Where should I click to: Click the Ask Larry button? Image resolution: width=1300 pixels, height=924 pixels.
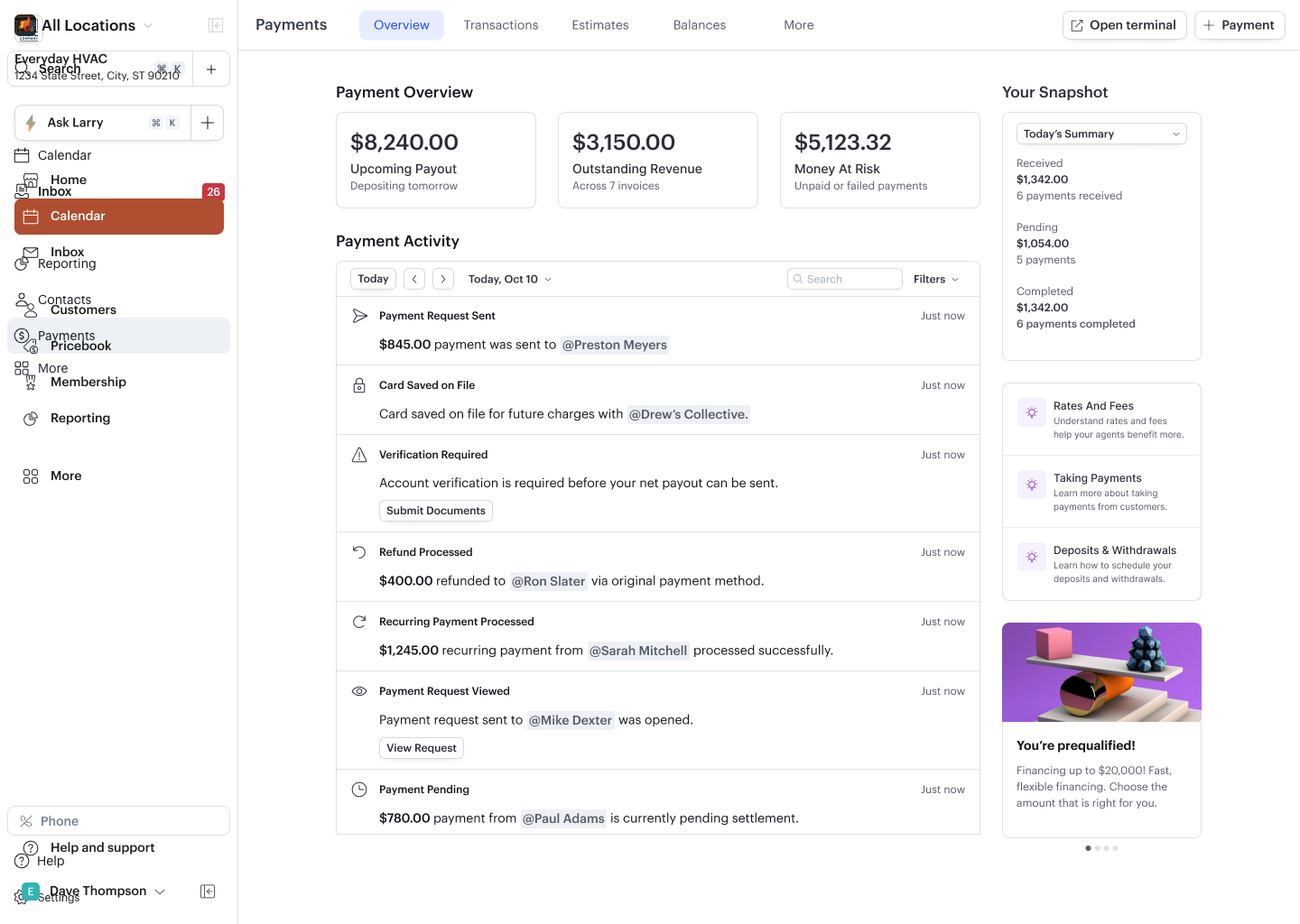tap(103, 123)
